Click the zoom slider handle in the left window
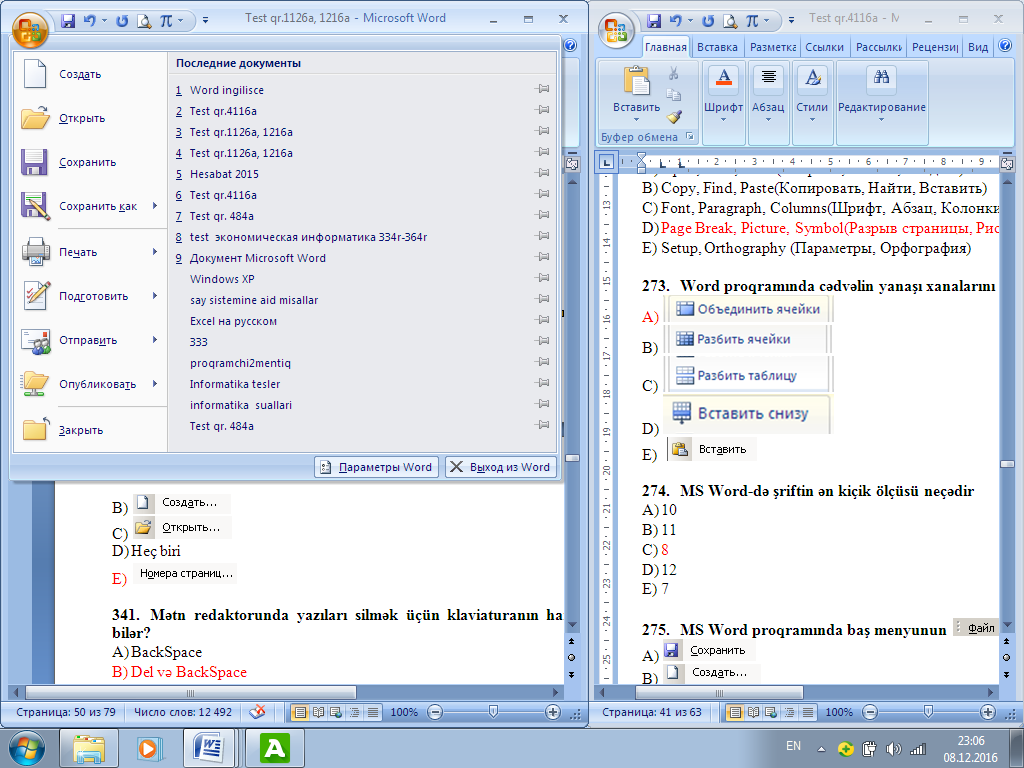The image size is (1024, 768). point(493,712)
